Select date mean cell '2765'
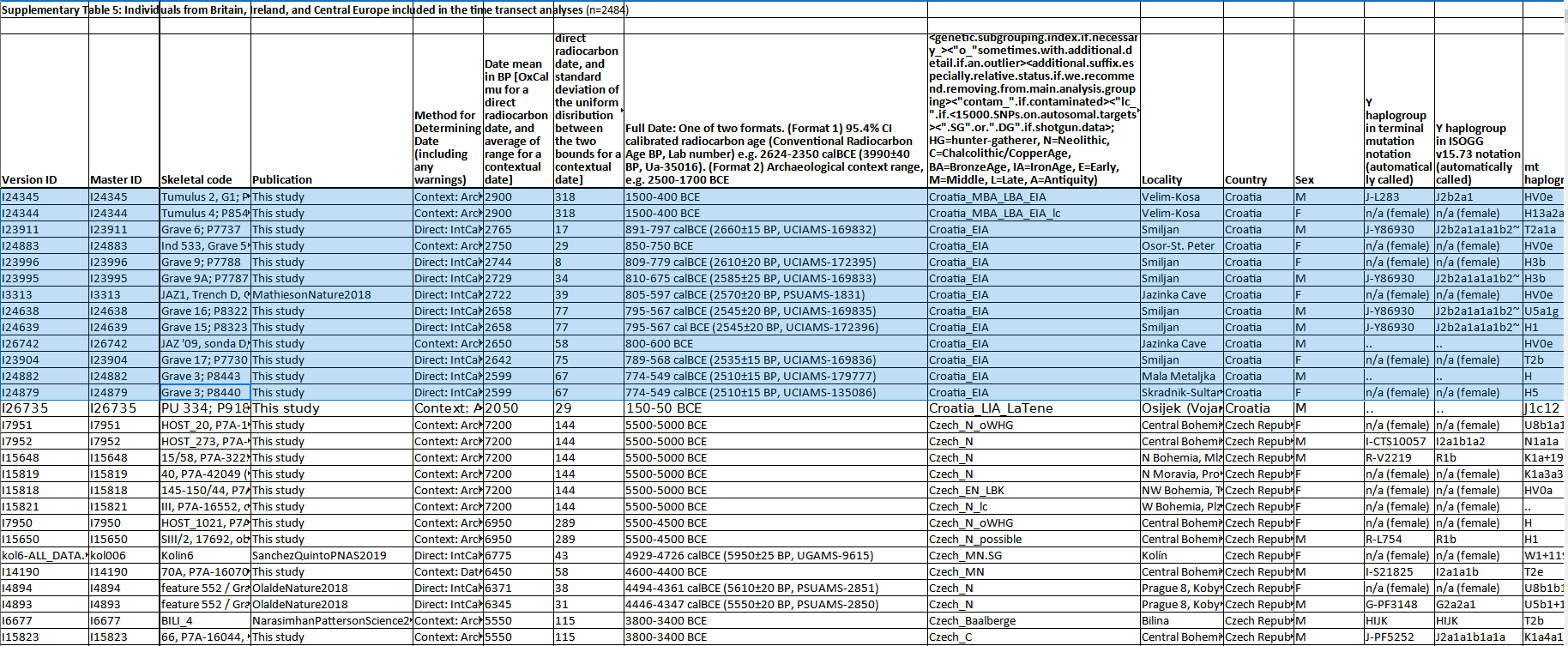The image size is (1568, 646). pyautogui.click(x=518, y=230)
